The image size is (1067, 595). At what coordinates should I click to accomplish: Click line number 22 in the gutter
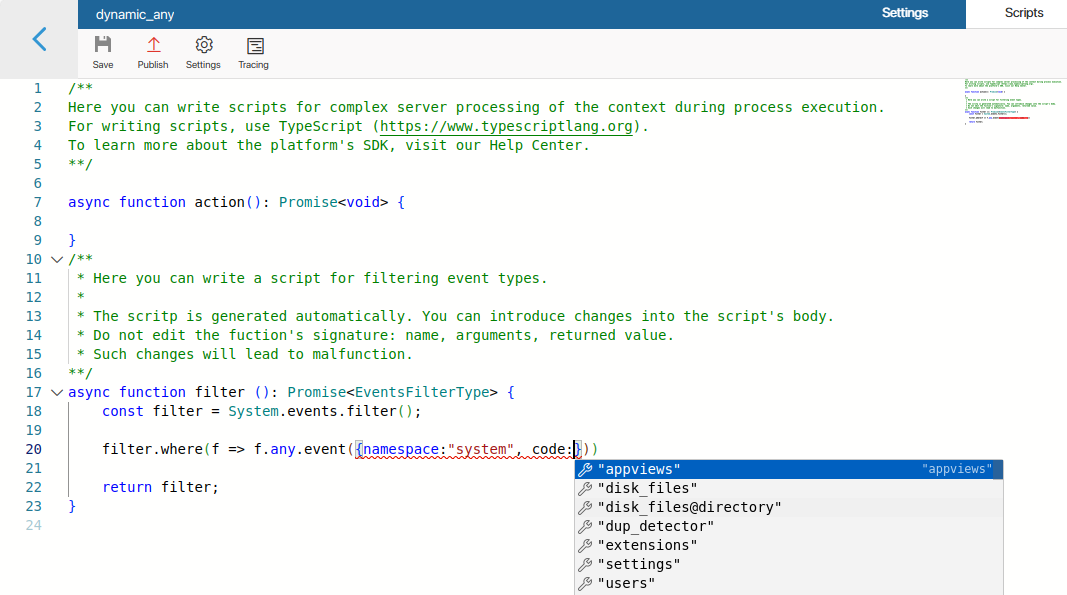pyautogui.click(x=33, y=487)
